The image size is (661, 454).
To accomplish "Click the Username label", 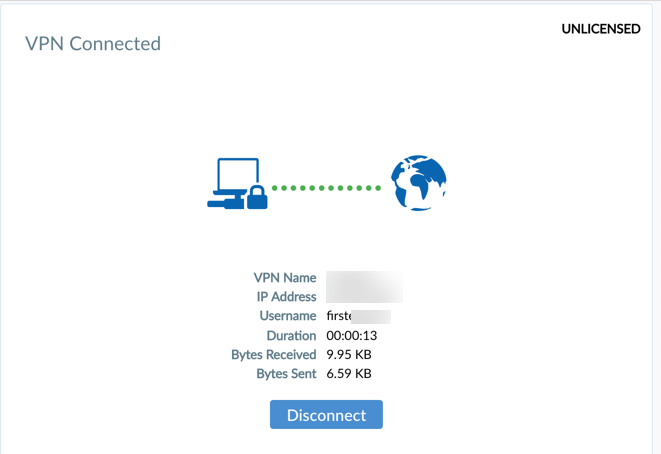I will pos(288,315).
